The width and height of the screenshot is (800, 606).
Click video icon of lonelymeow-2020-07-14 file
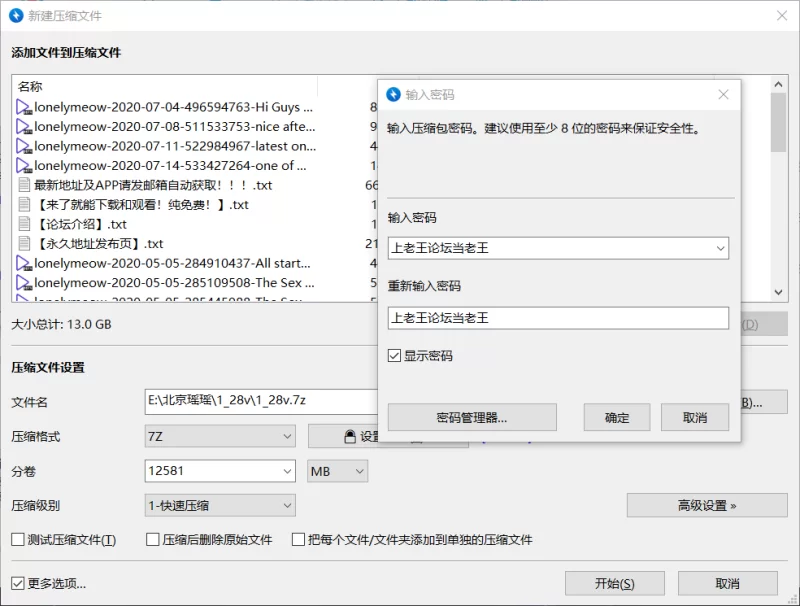24,166
